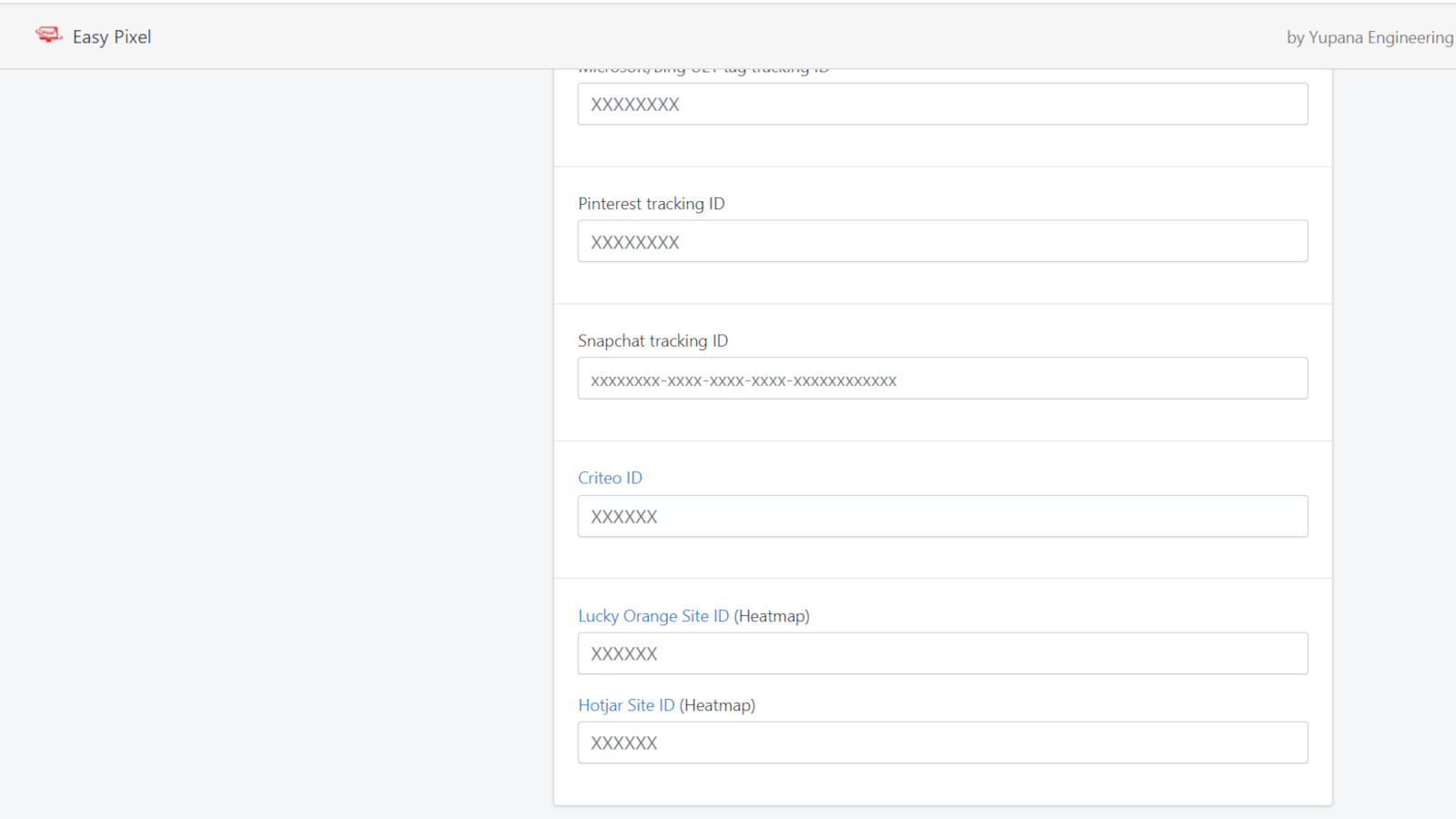1456x819 pixels.
Task: Focus the Lucky Orange Site ID input field
Action: point(943,653)
